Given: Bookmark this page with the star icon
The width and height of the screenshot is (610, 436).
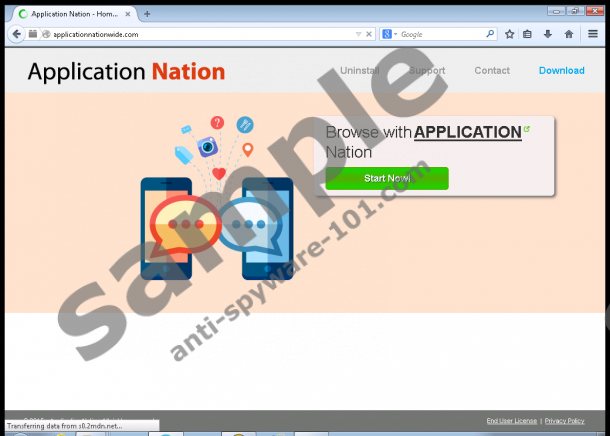Looking at the screenshot, I should click(x=509, y=34).
